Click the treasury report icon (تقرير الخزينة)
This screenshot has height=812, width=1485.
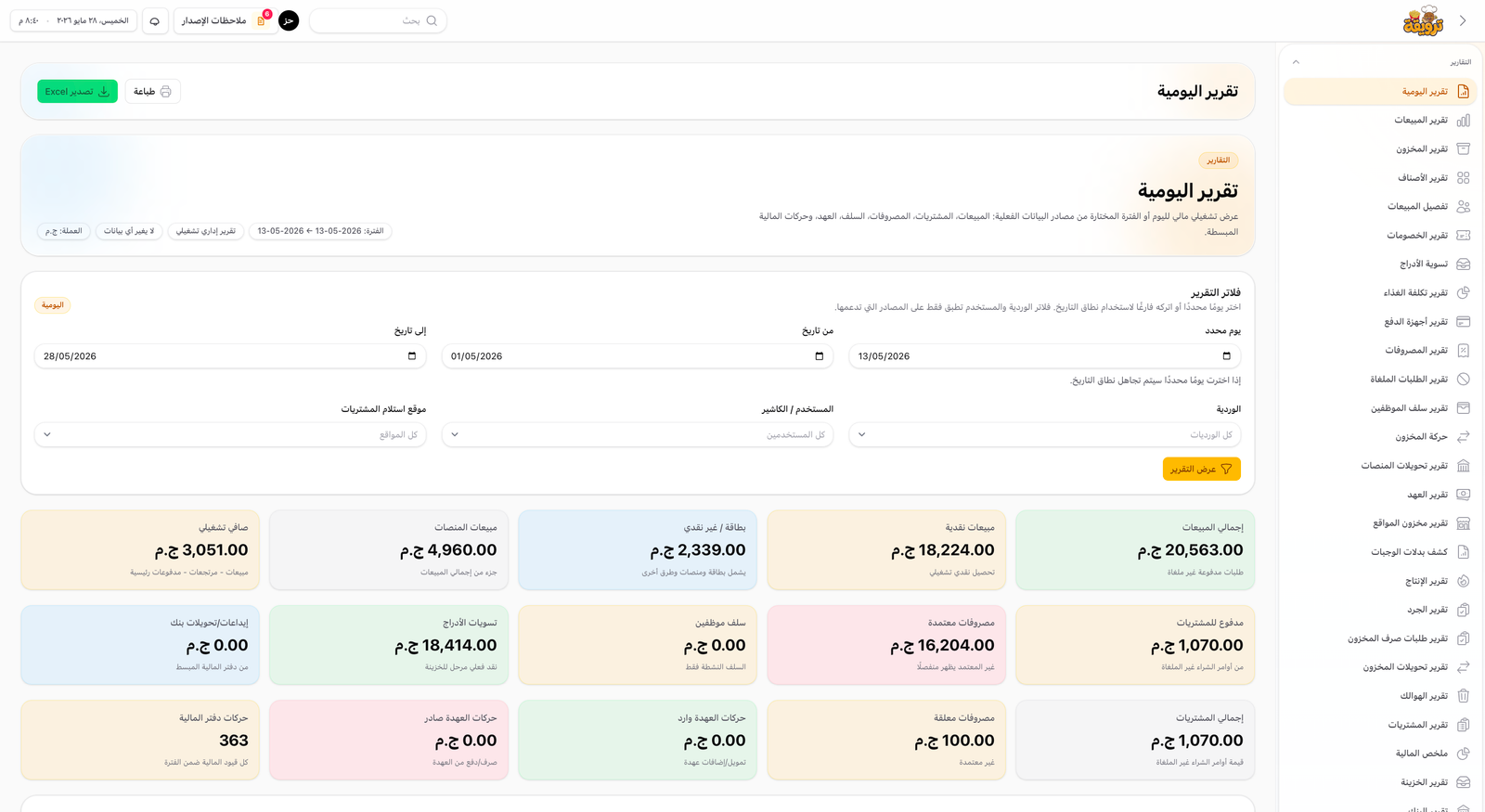pyautogui.click(x=1463, y=781)
